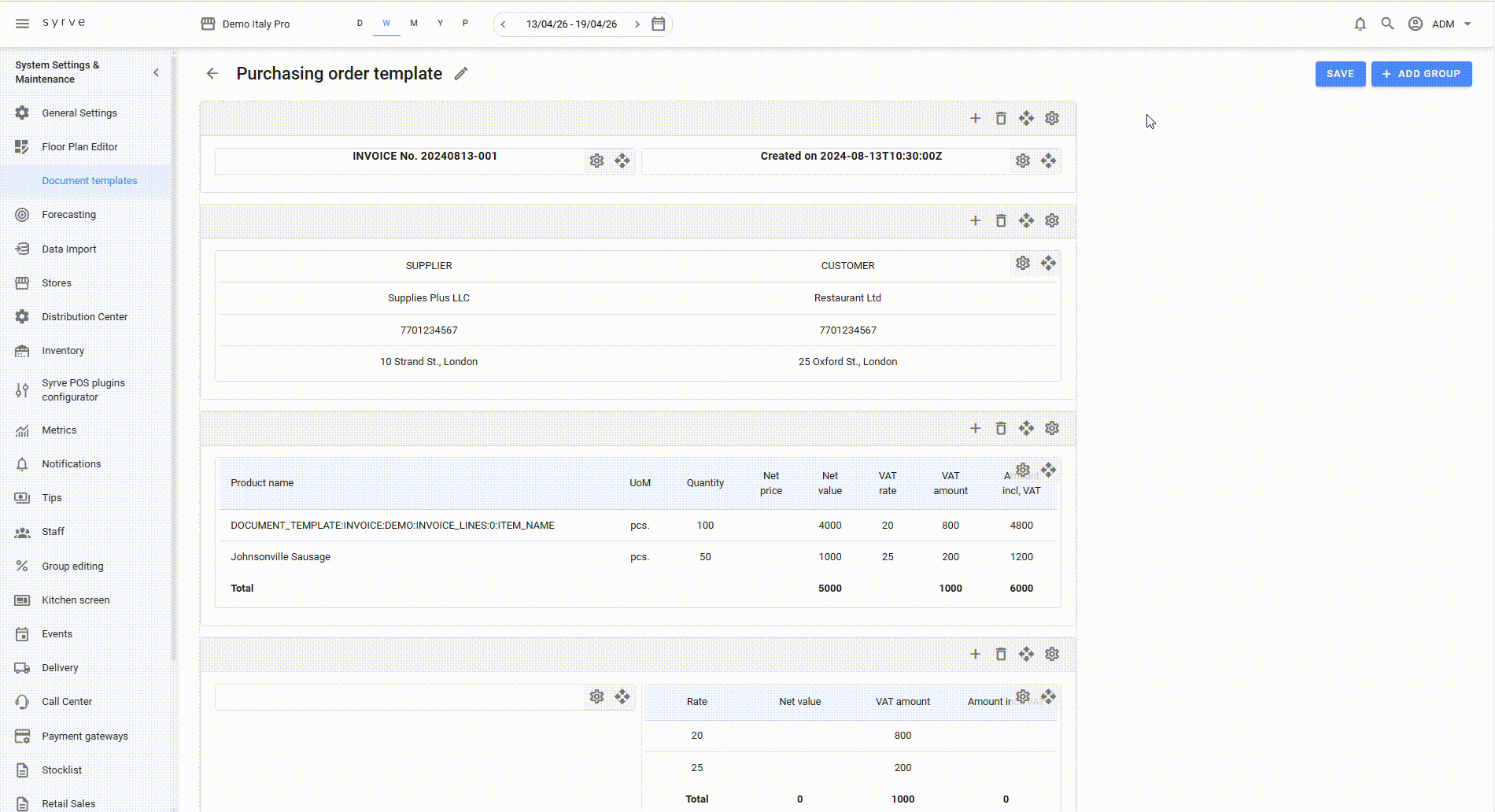
Task: Open Stores in the sidebar
Action: (85, 283)
